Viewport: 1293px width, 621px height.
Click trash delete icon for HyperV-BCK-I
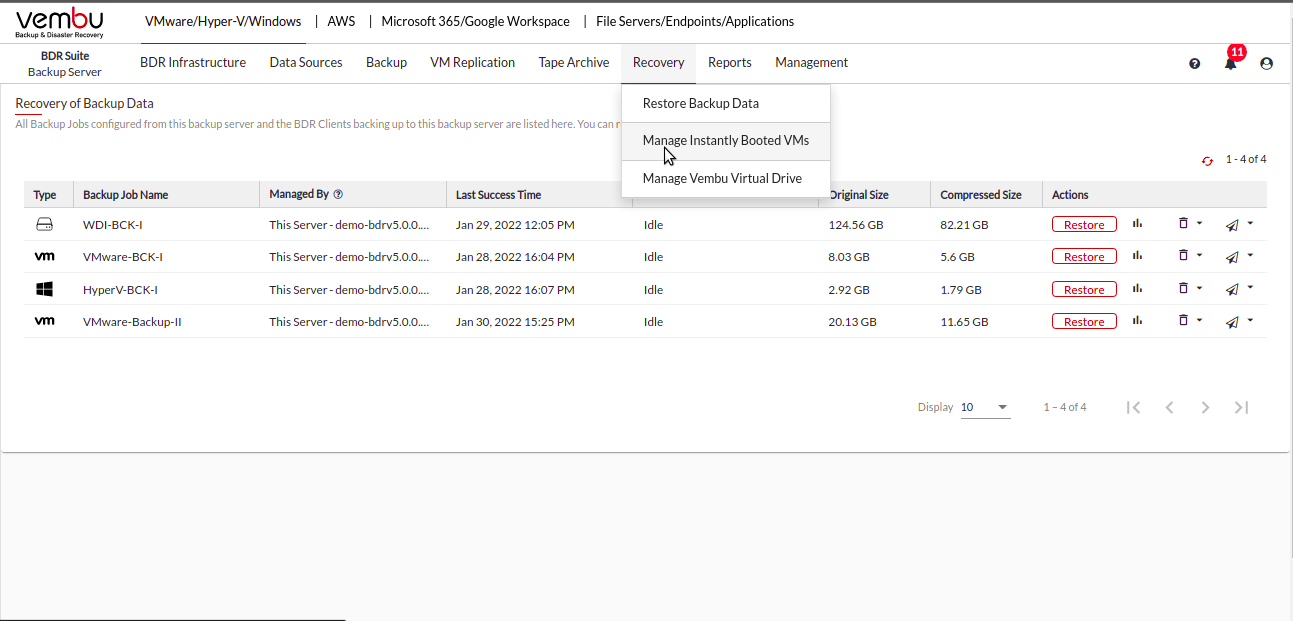pos(1183,289)
